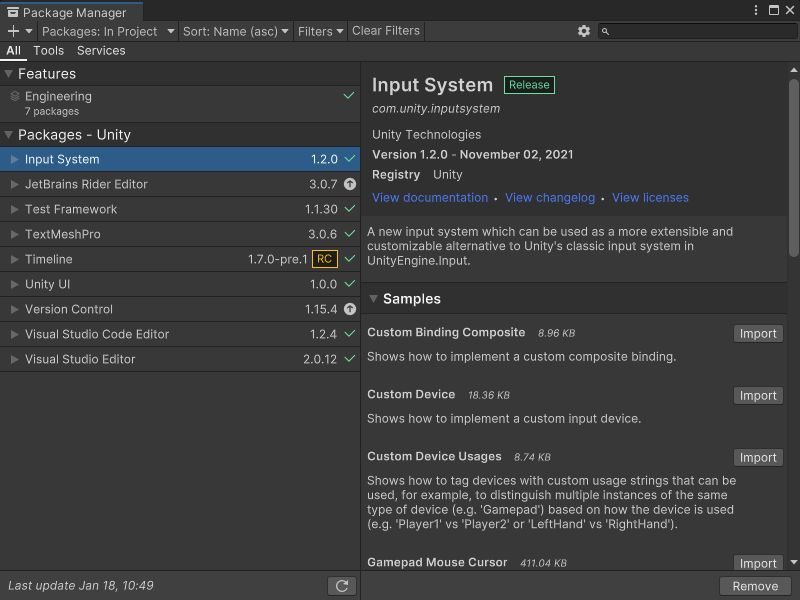Remove the Input System package
The image size is (800, 600).
tap(754, 586)
